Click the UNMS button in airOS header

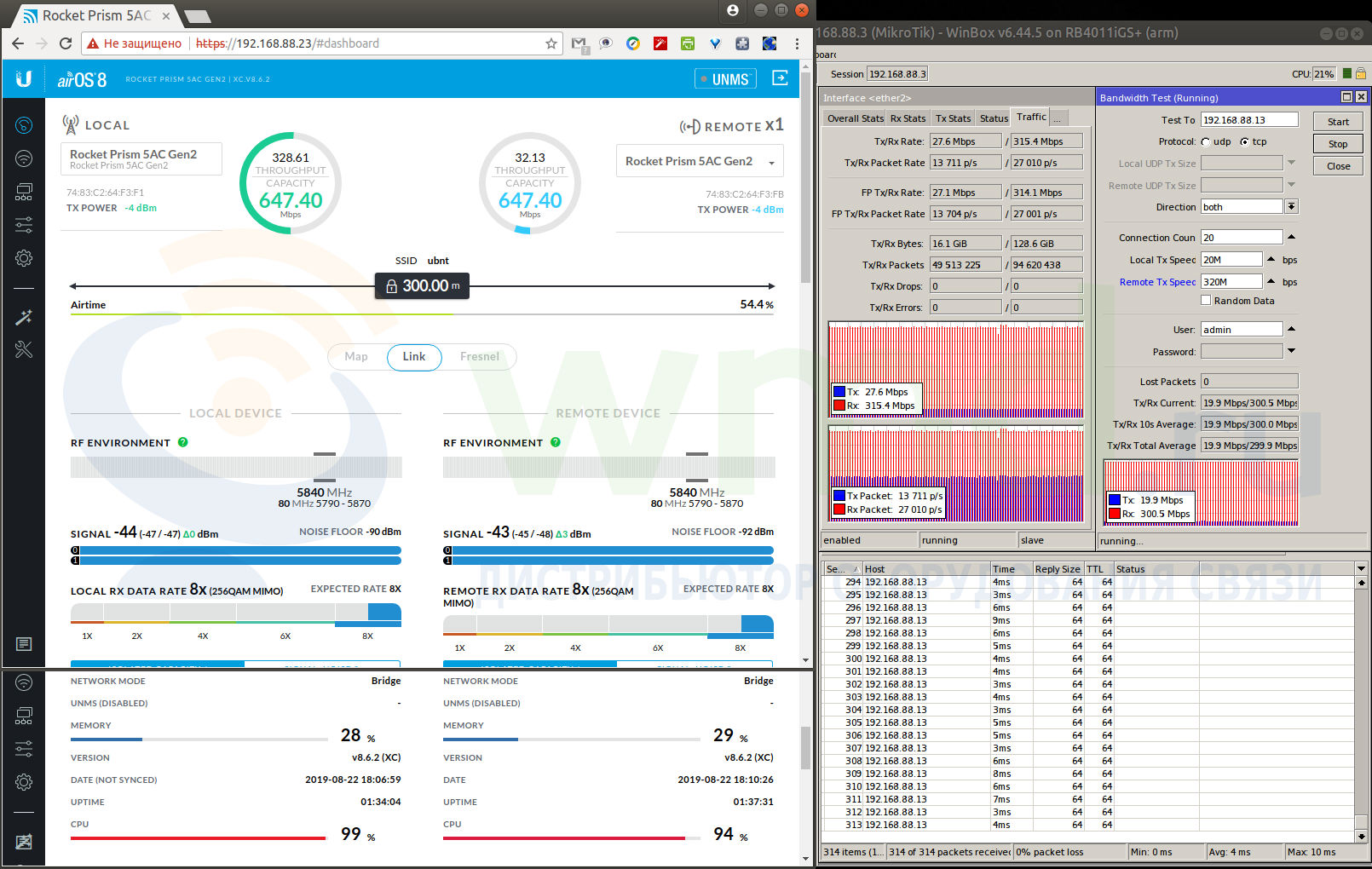(x=726, y=79)
